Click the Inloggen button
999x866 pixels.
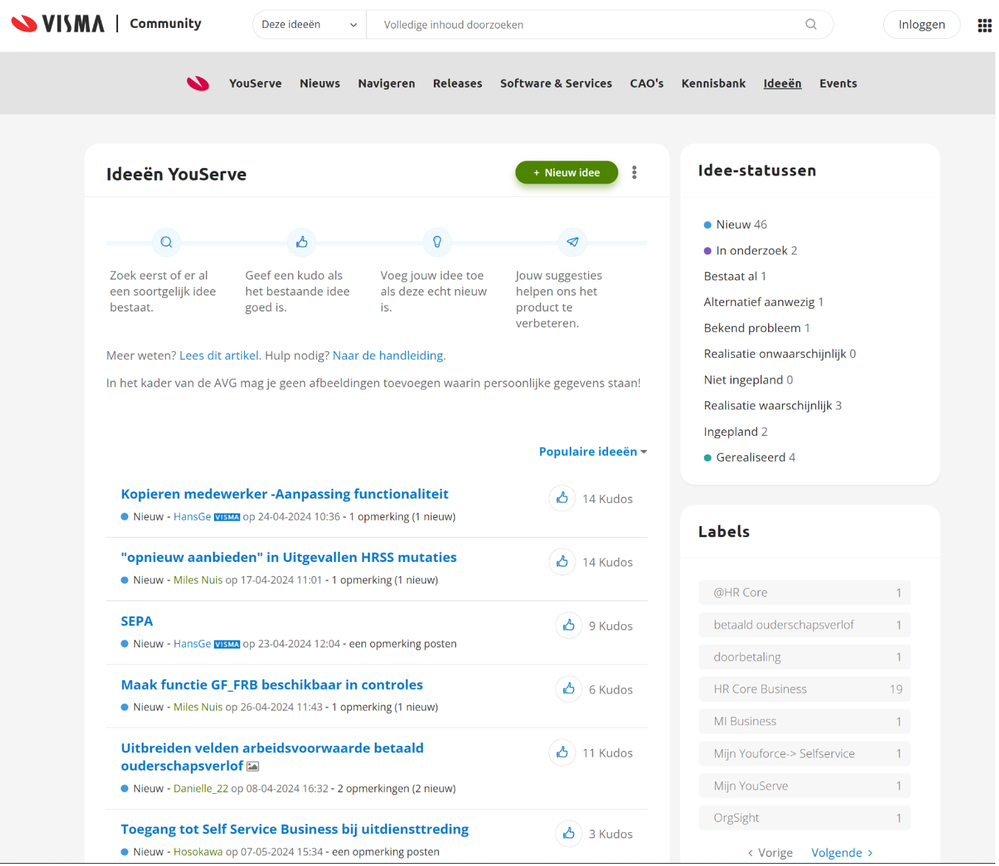point(921,24)
